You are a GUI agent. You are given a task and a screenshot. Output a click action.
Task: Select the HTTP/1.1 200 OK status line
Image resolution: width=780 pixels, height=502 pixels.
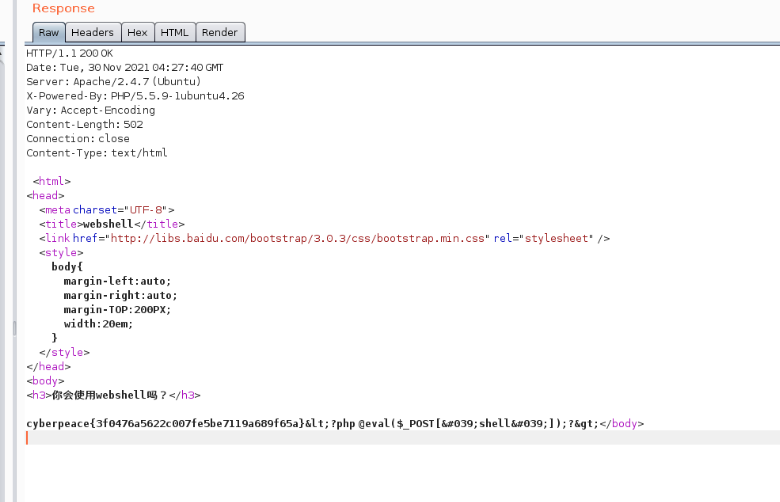(70, 53)
